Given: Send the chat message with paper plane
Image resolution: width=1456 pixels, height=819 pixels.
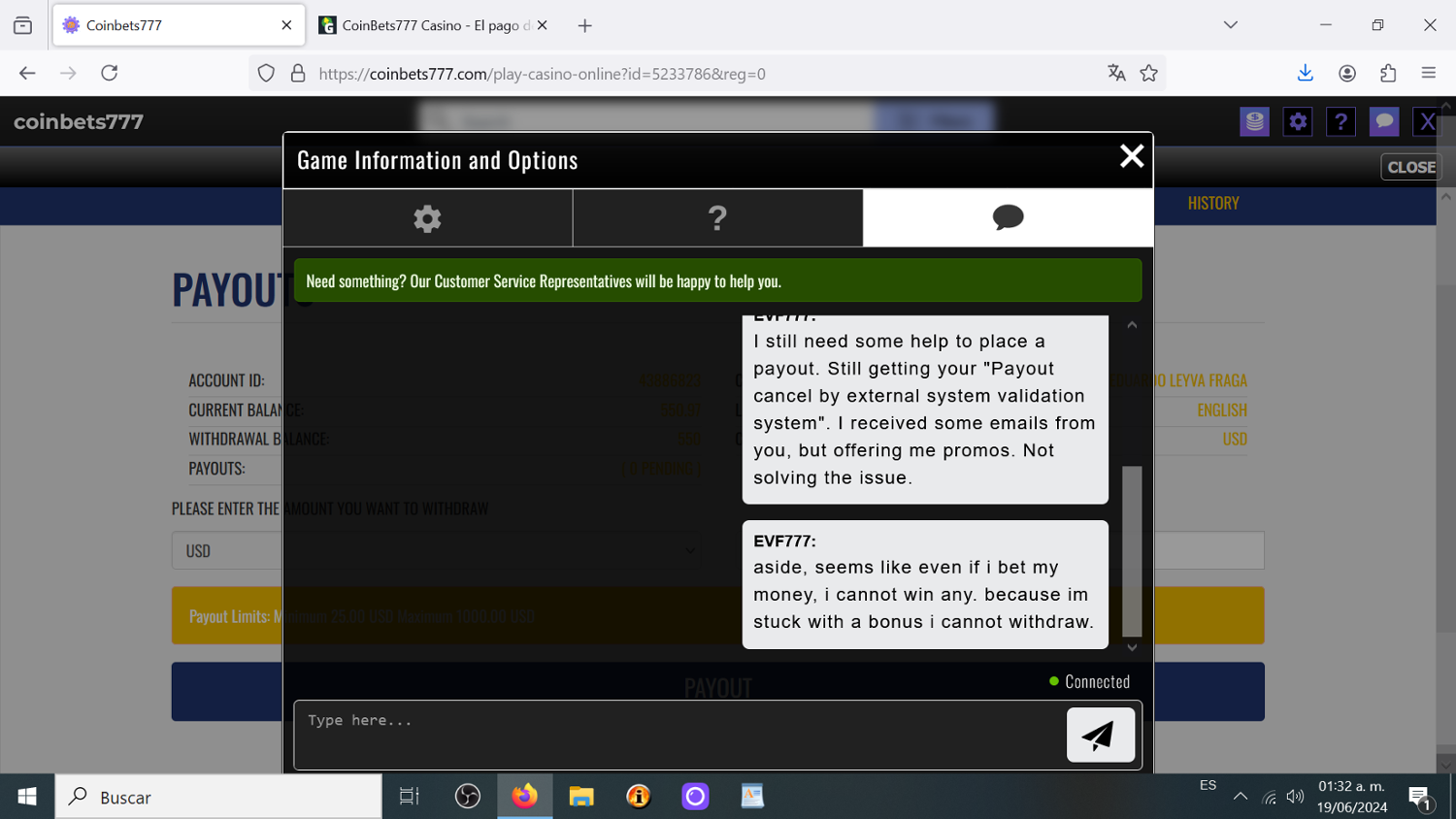Looking at the screenshot, I should point(1100,735).
